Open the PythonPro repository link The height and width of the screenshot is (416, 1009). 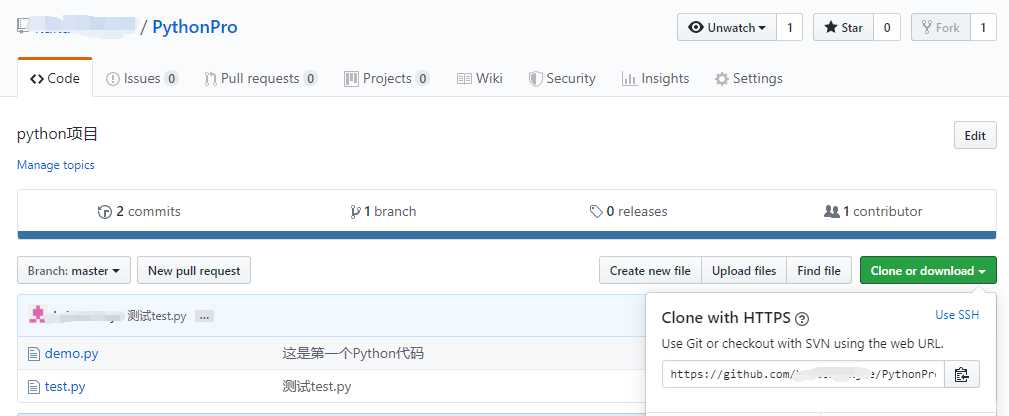coord(194,27)
